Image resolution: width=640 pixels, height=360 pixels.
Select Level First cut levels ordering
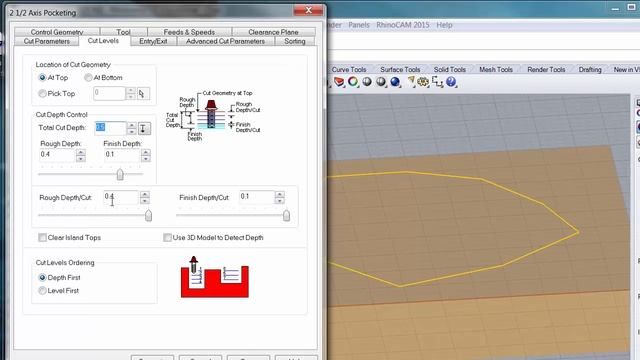click(42, 291)
